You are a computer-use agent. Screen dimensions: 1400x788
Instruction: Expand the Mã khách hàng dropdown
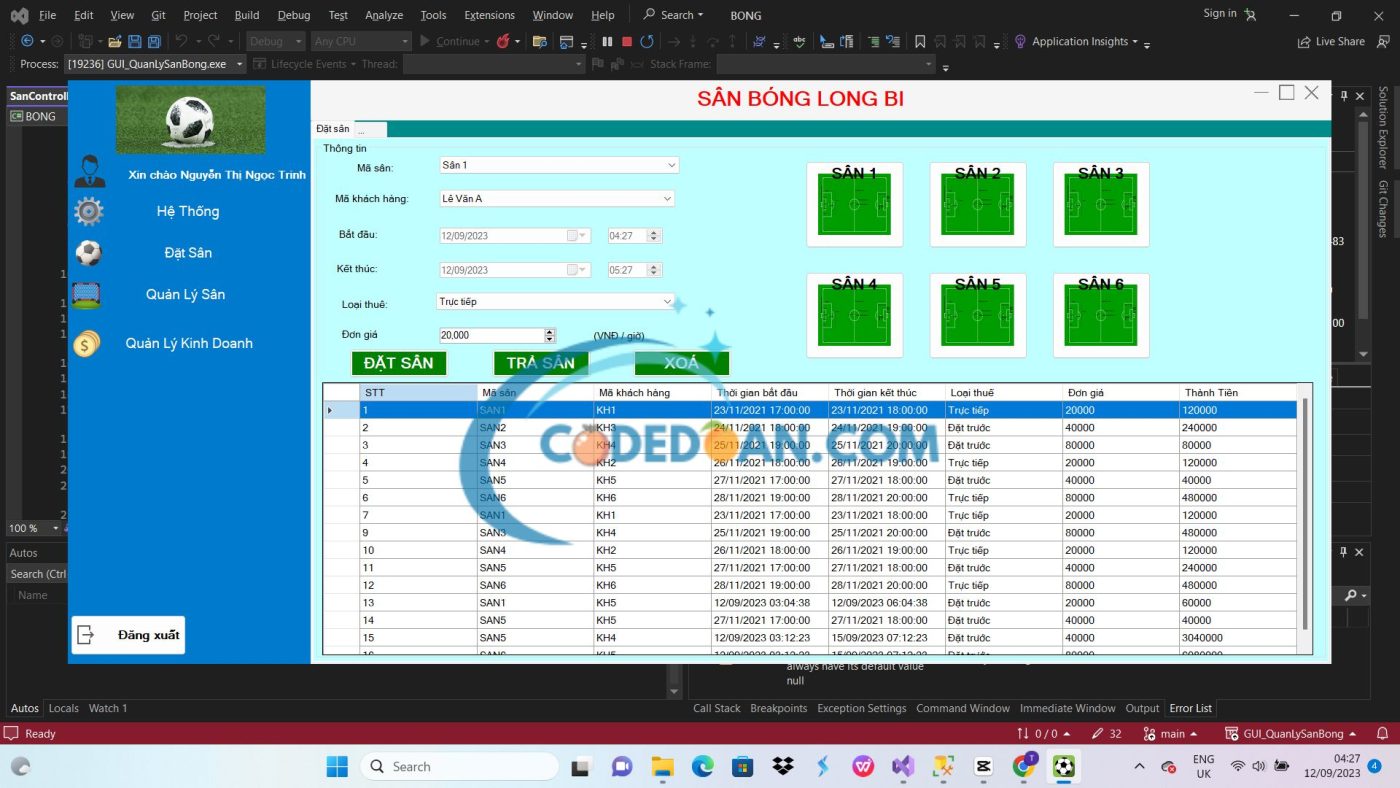(667, 199)
